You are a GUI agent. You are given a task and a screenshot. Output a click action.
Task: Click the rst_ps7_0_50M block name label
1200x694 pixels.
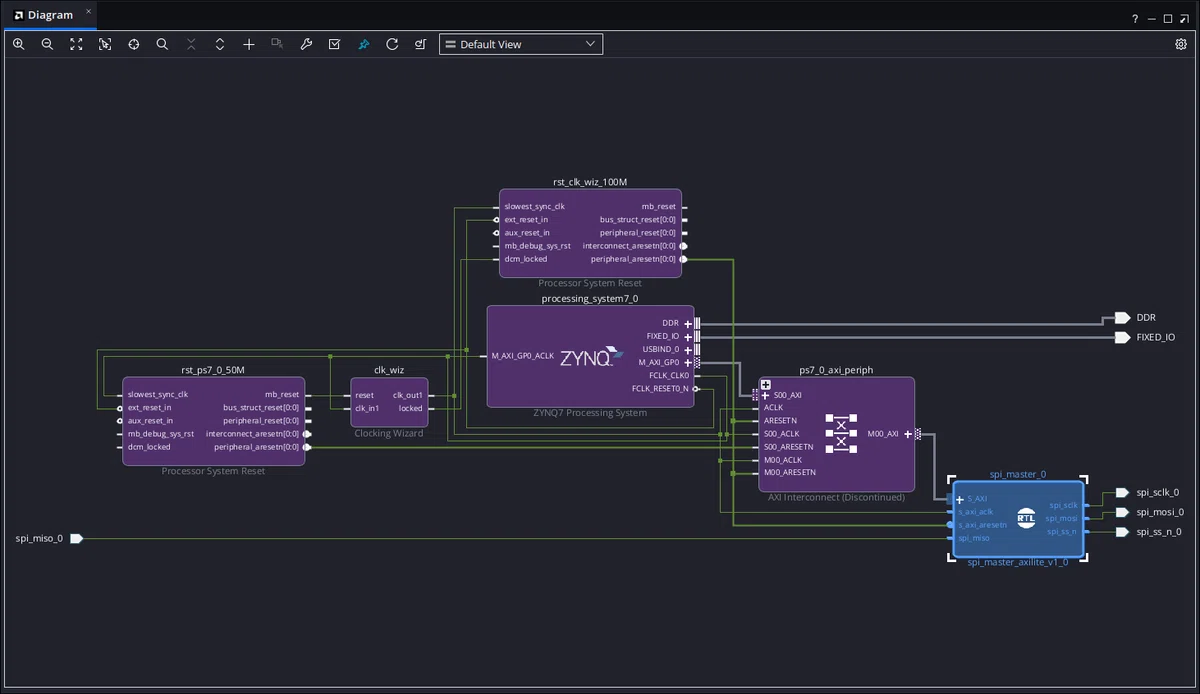click(213, 370)
